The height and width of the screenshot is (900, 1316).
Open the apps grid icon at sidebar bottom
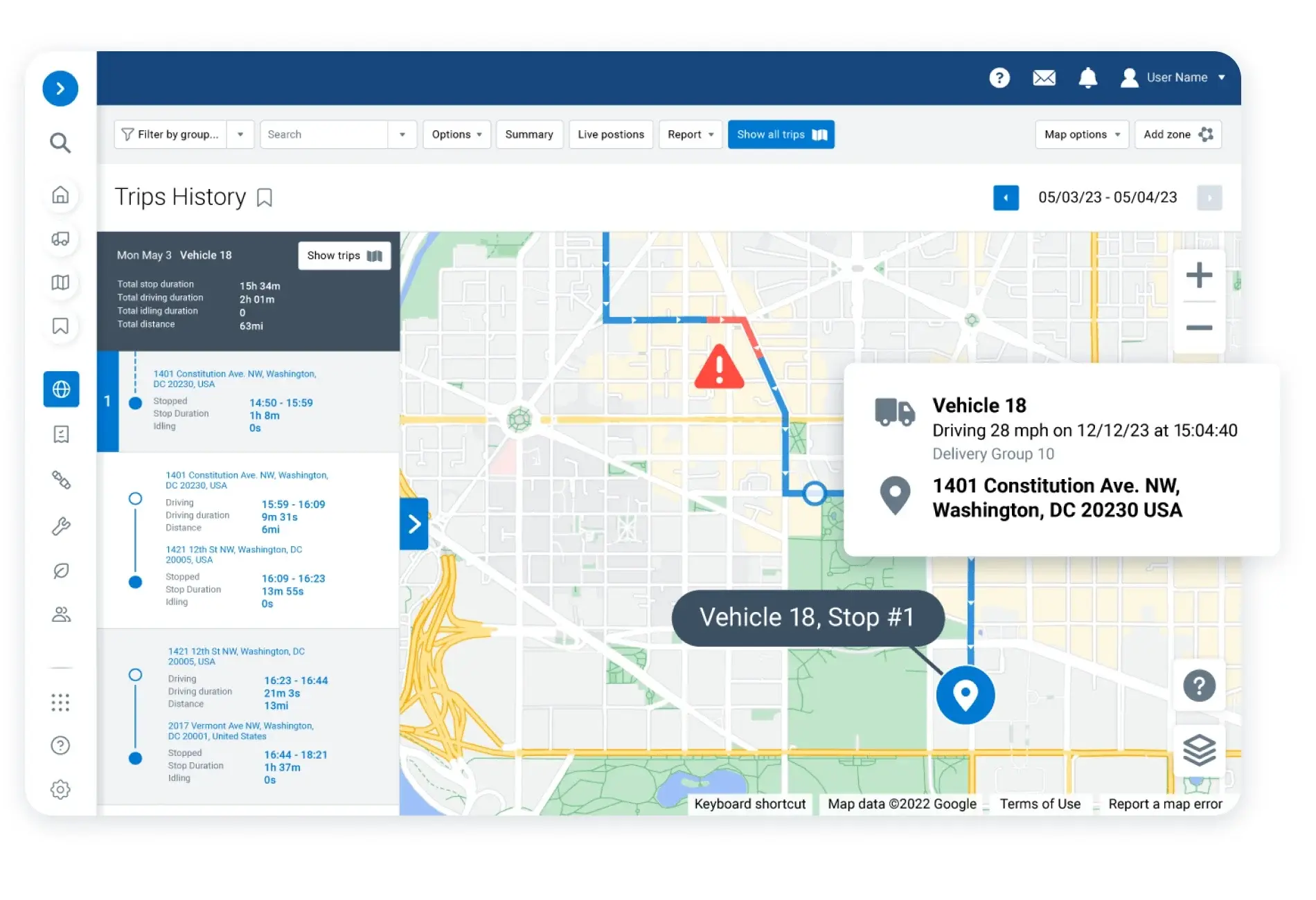pos(61,702)
